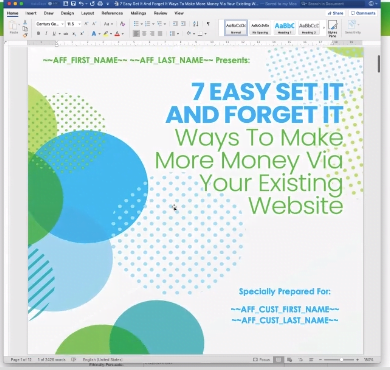Click the Decrease Indent icon

tap(175, 24)
